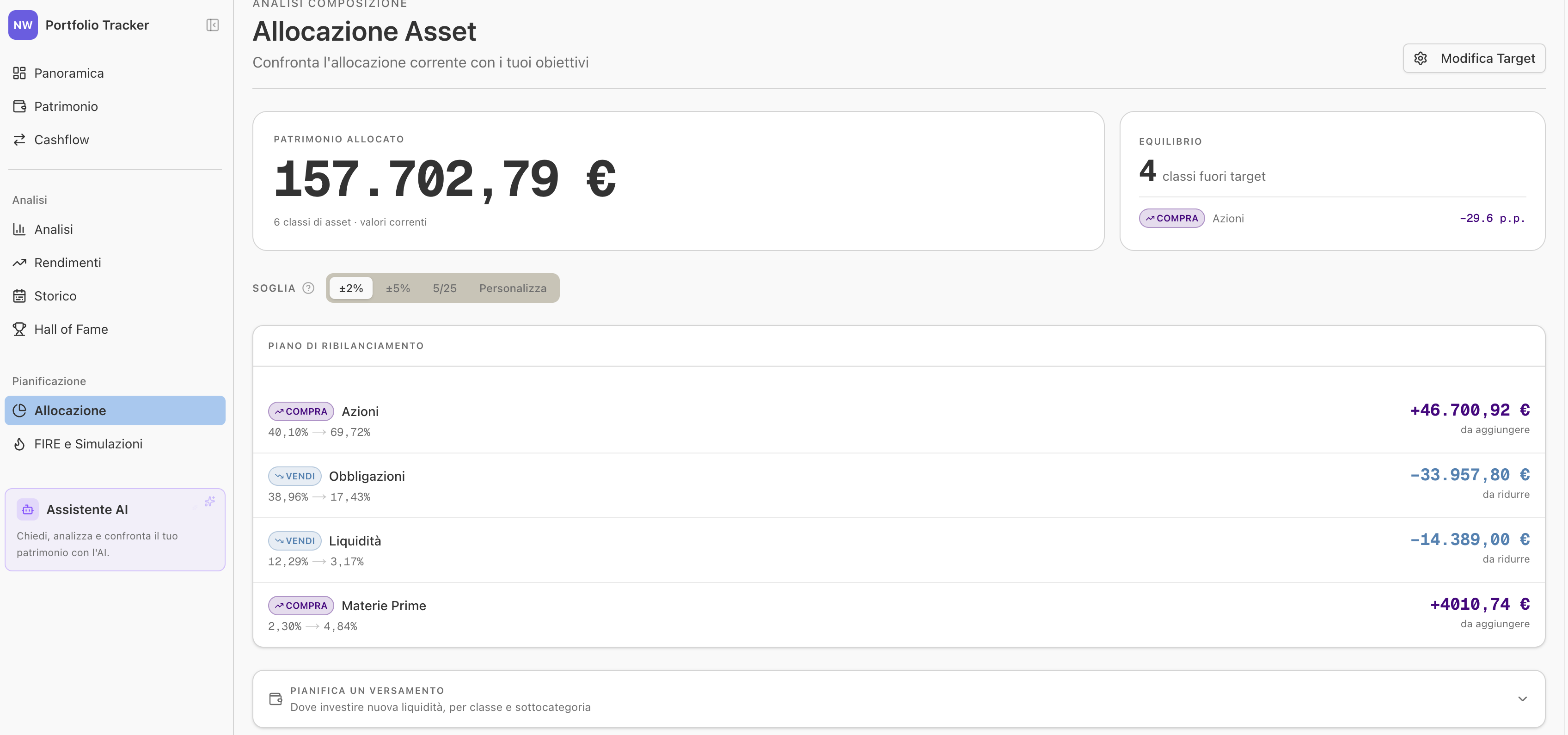Click the COMPRA badge next to Azioni row

[x=300, y=411]
